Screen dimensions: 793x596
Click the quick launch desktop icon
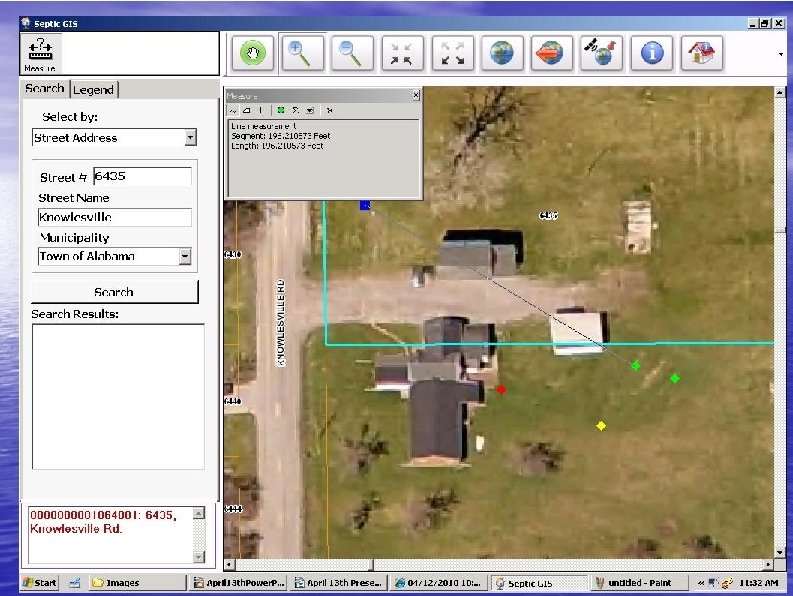[75, 583]
